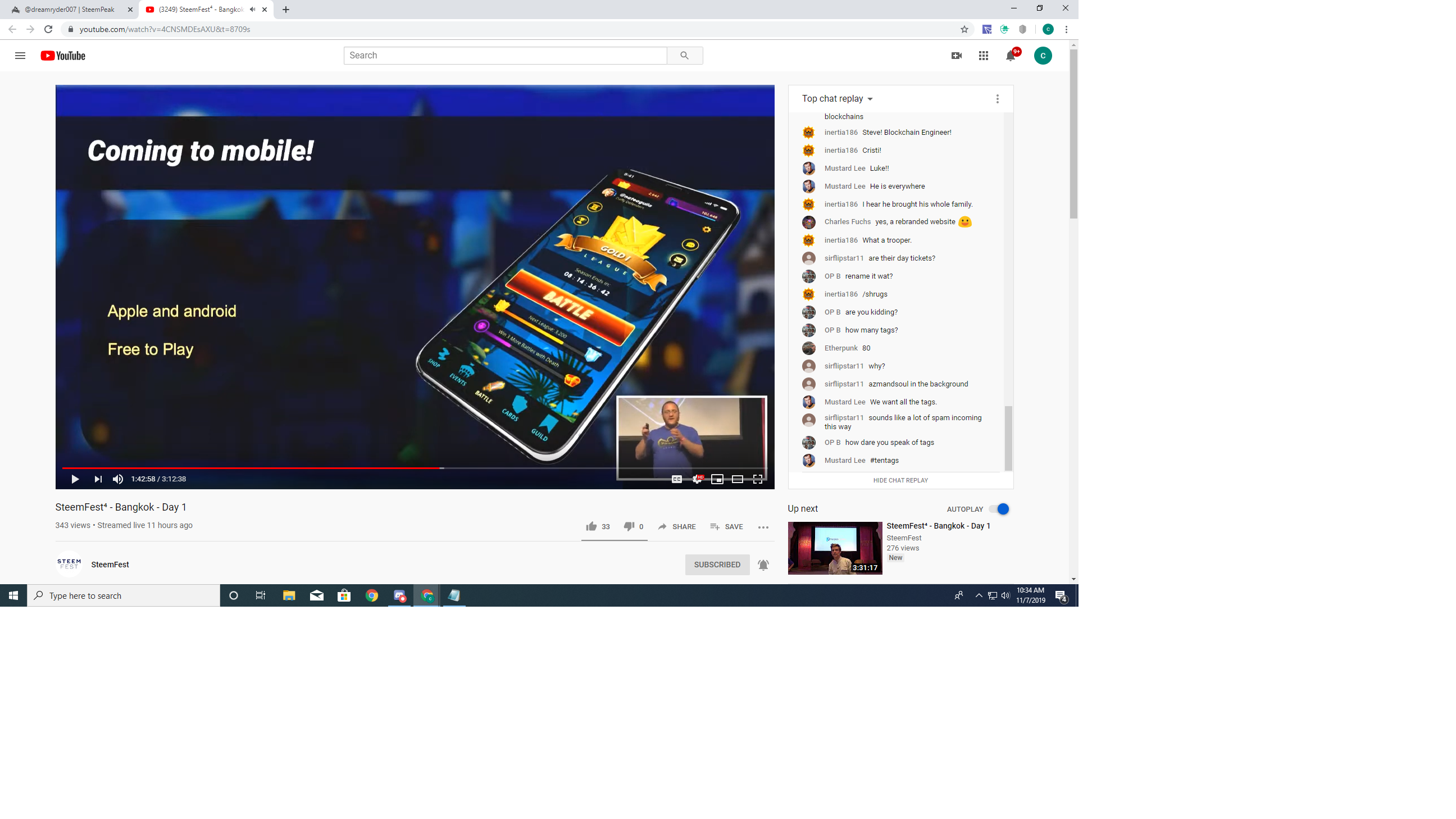This screenshot has width=1456, height=819.
Task: Click the picture-in-picture speaker overlay in video
Action: [x=691, y=438]
